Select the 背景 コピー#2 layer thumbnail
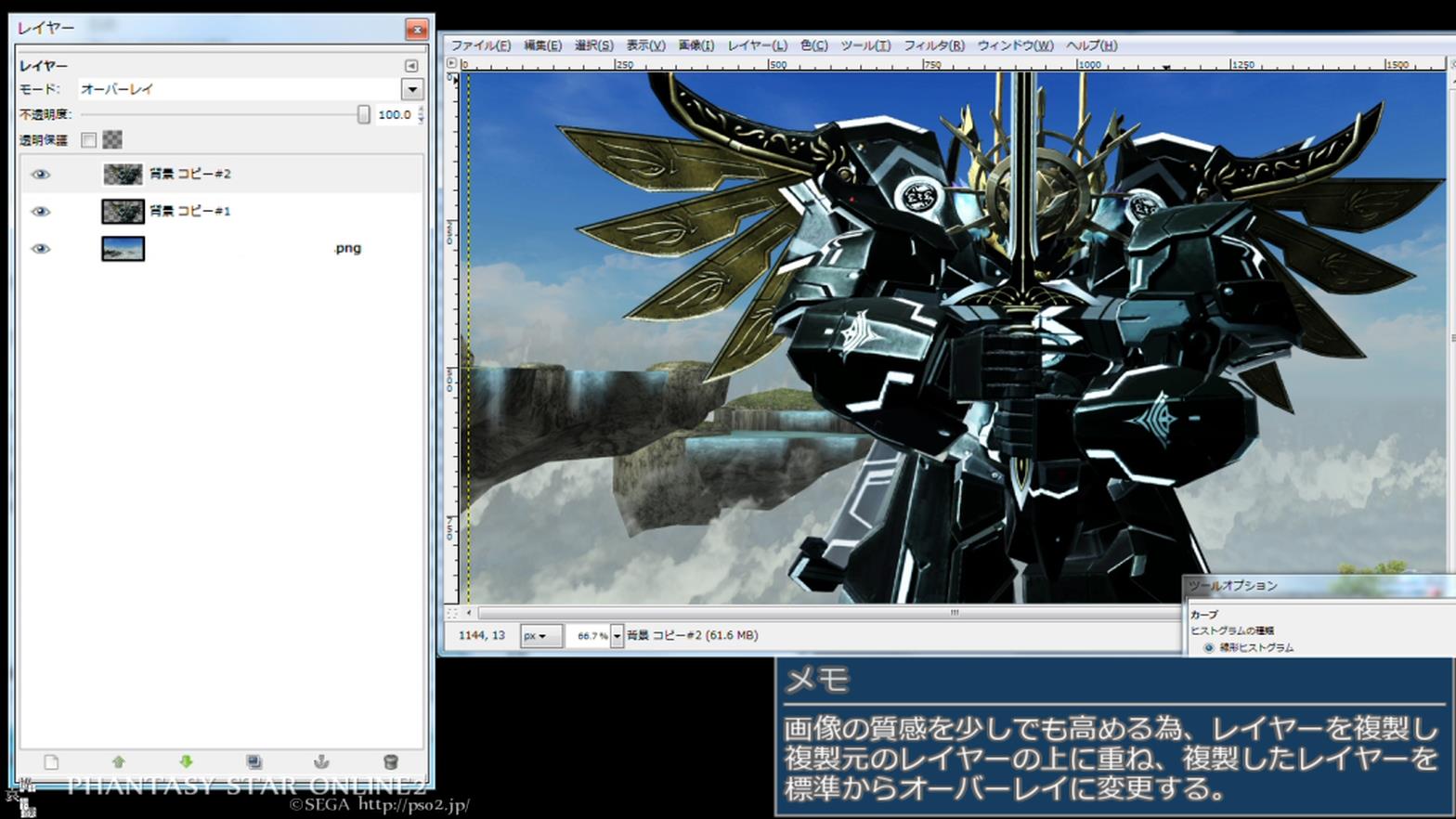 [x=123, y=175]
